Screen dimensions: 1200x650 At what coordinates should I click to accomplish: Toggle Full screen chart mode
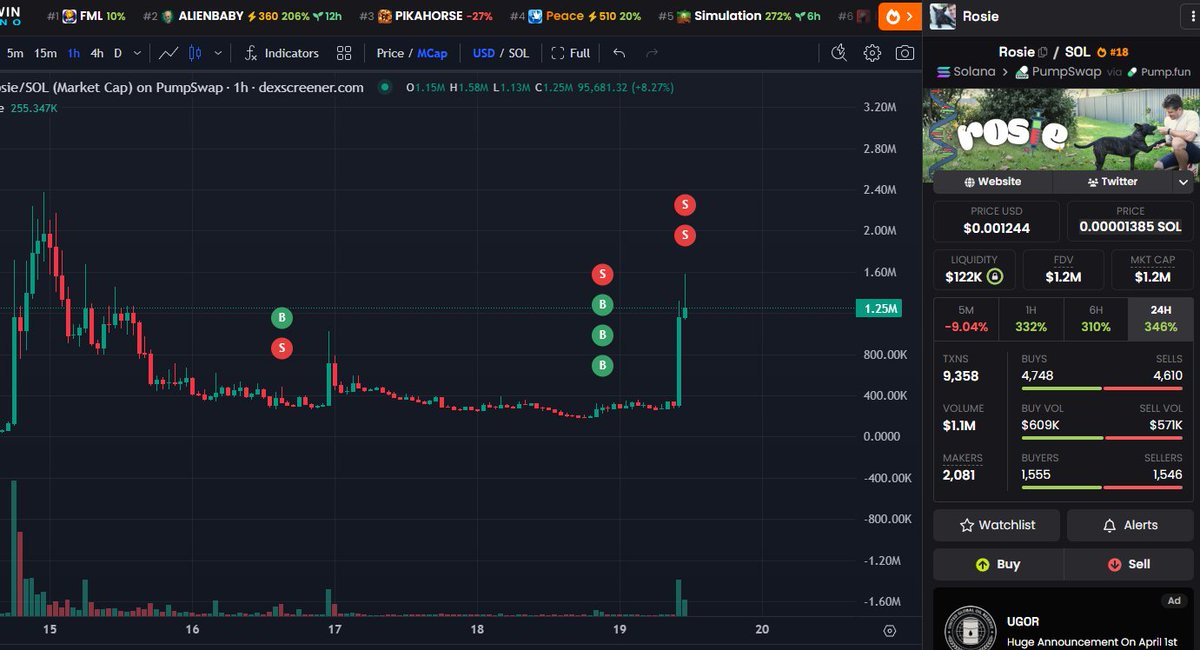point(571,53)
